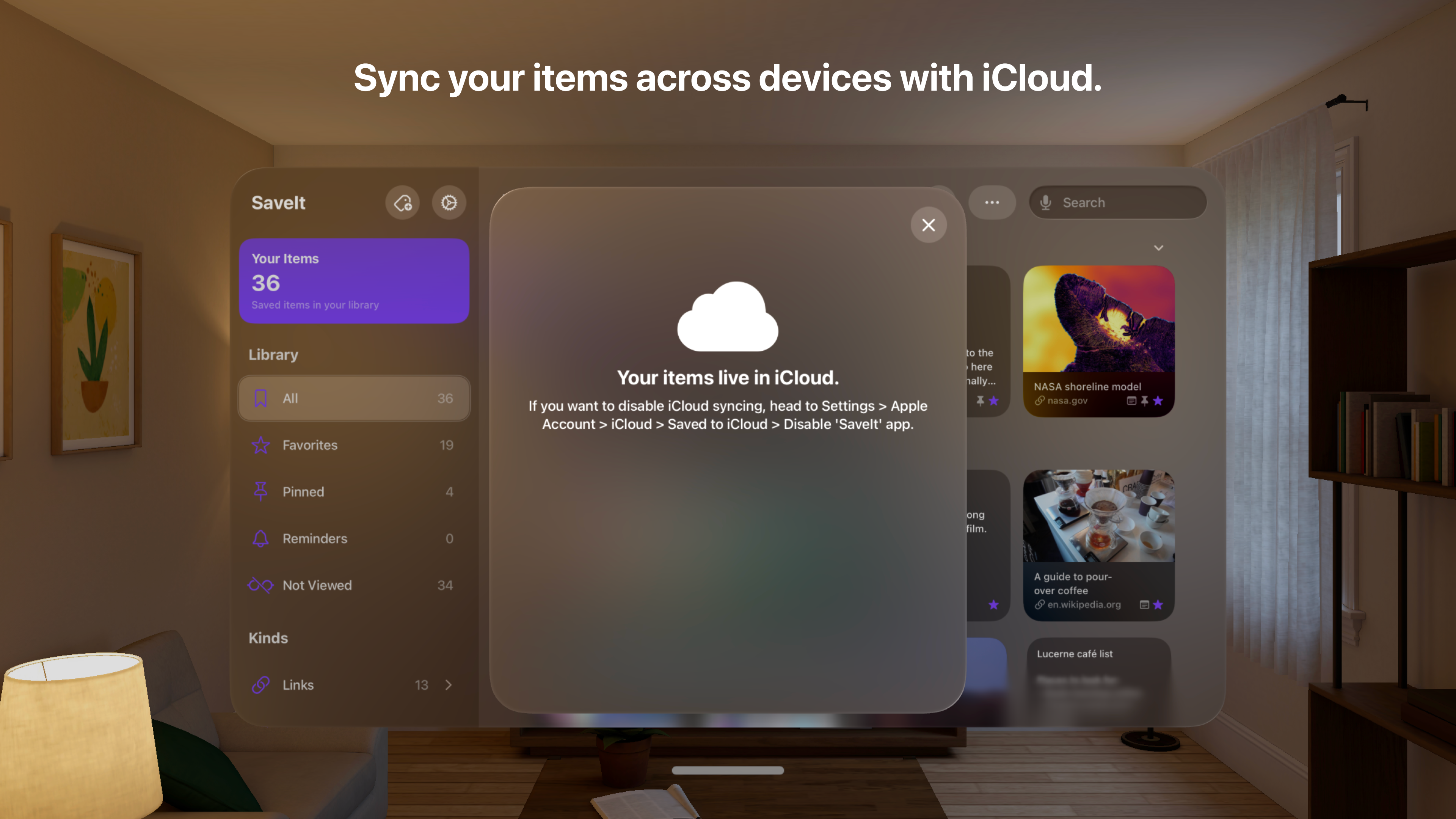1456x819 pixels.
Task: Toggle favorite star on card ending 'film.'
Action: (993, 605)
